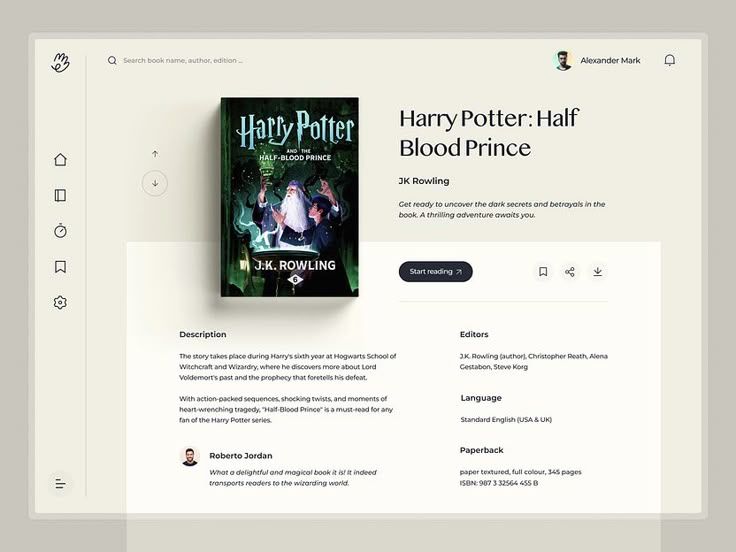736x552 pixels.
Task: Open the timer icon in sidebar
Action: point(61,231)
